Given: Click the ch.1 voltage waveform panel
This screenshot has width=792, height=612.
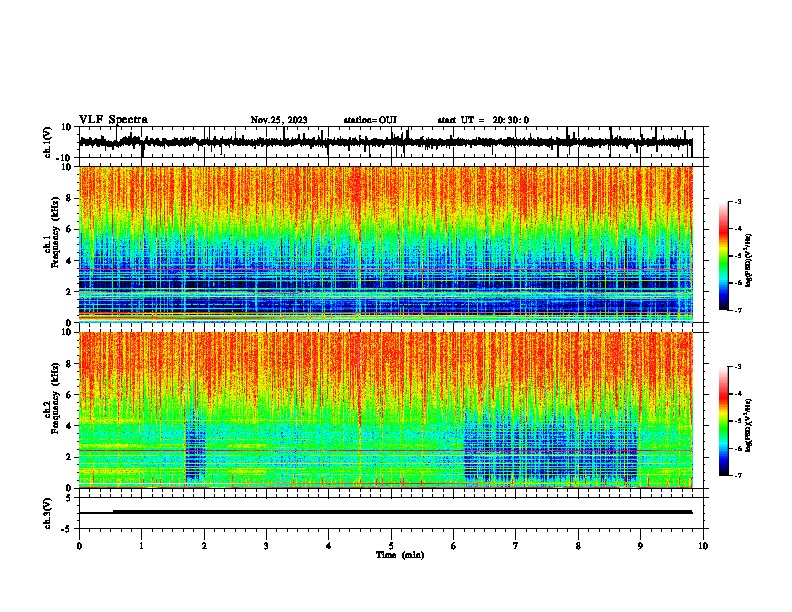Looking at the screenshot, I should click(391, 142).
